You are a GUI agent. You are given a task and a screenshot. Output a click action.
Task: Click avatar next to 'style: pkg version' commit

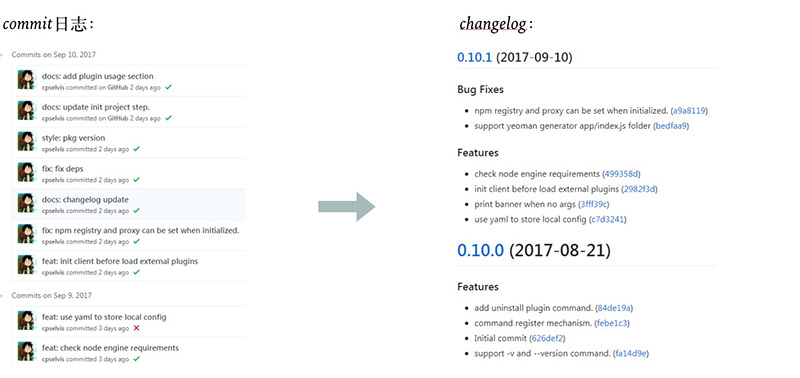click(x=26, y=142)
